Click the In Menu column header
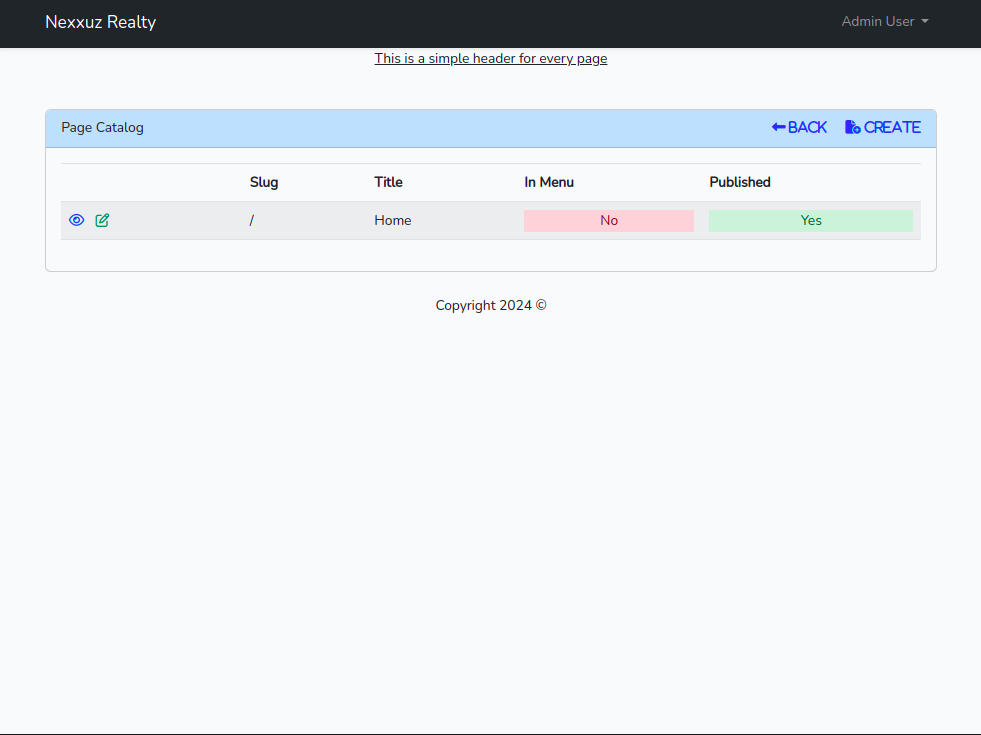Image resolution: width=981 pixels, height=735 pixels. 549,182
